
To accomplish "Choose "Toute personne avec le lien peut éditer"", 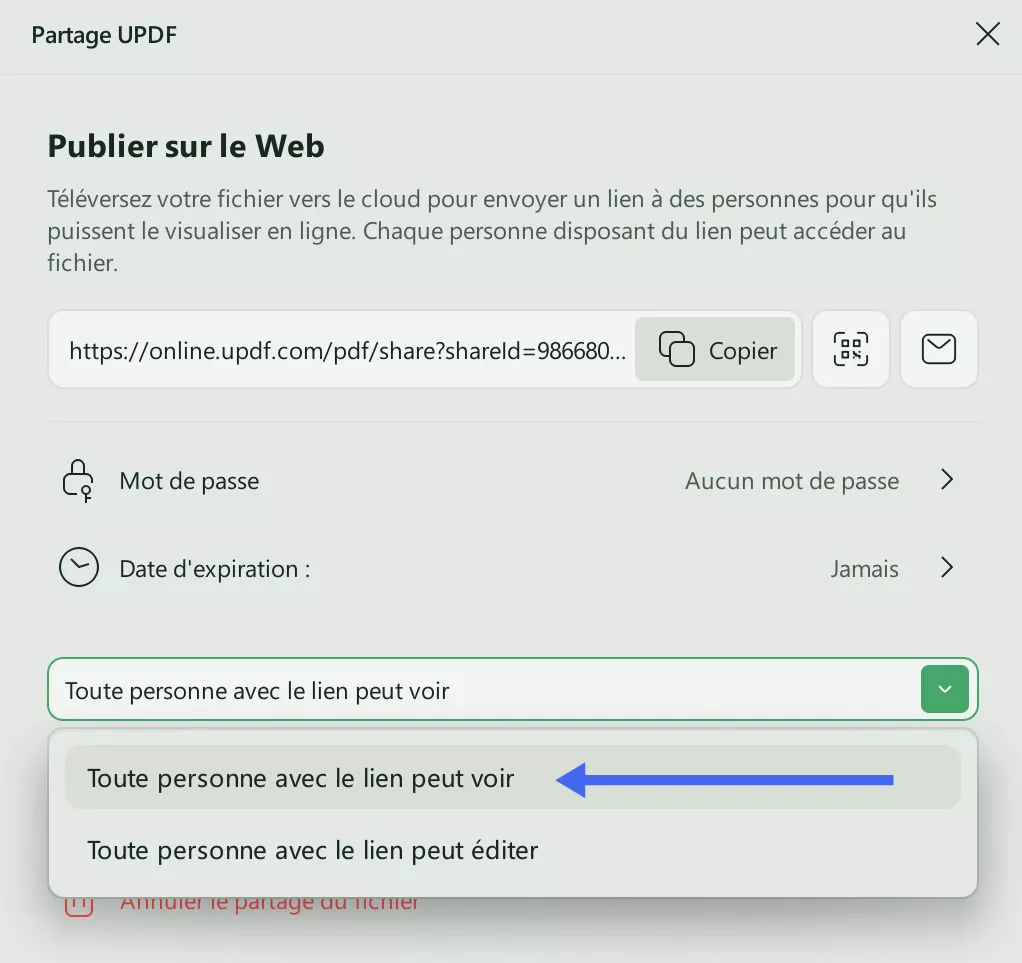I will point(312,851).
